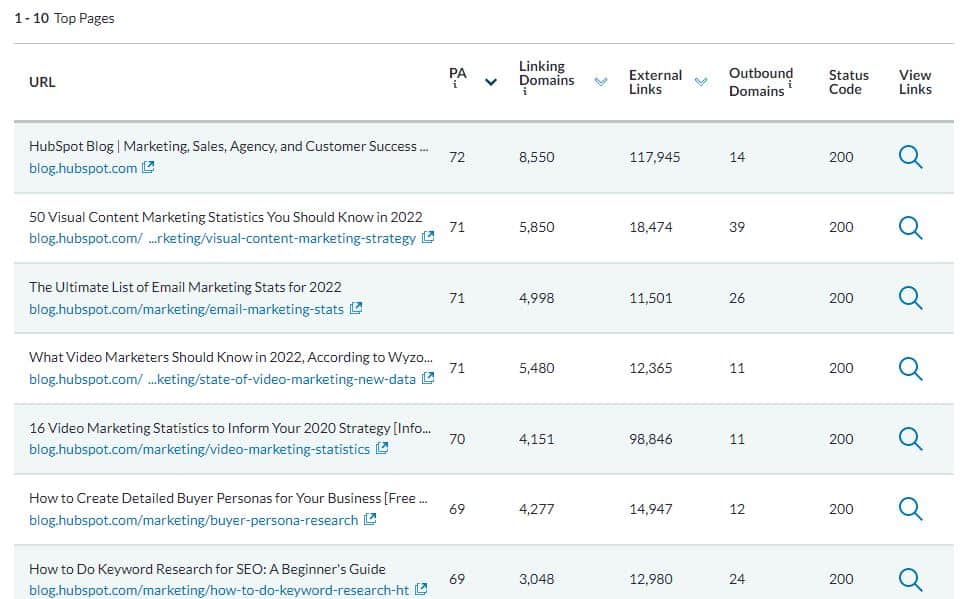Click linking domains value 5,480

[x=536, y=368]
